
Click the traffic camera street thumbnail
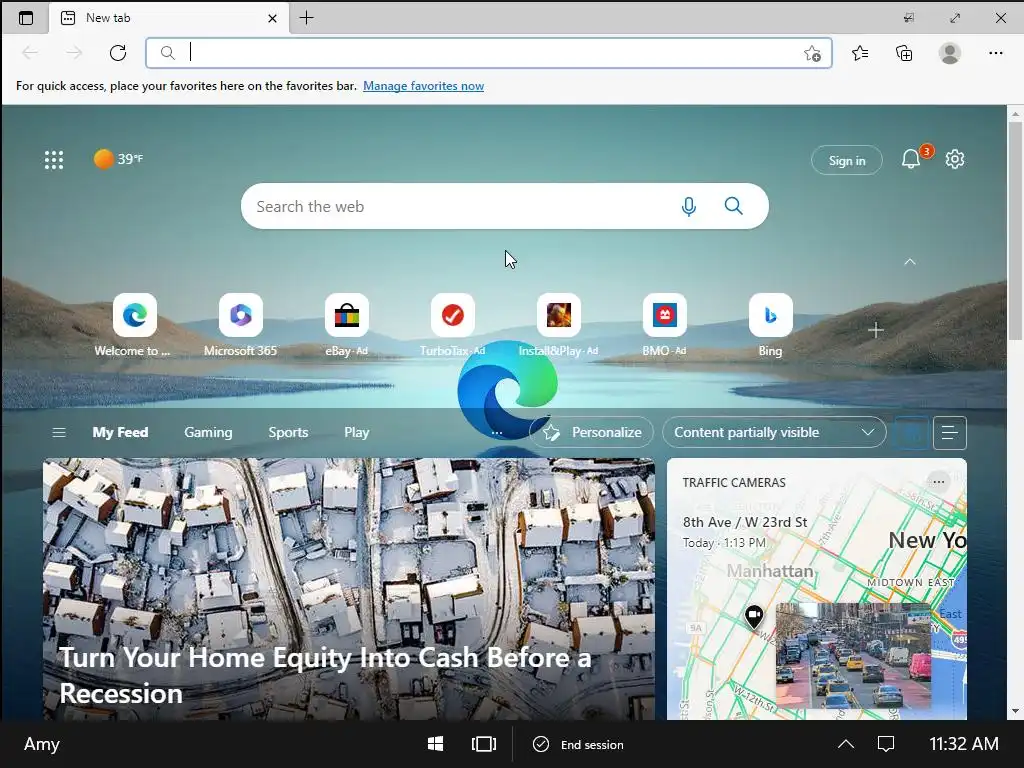pos(853,656)
